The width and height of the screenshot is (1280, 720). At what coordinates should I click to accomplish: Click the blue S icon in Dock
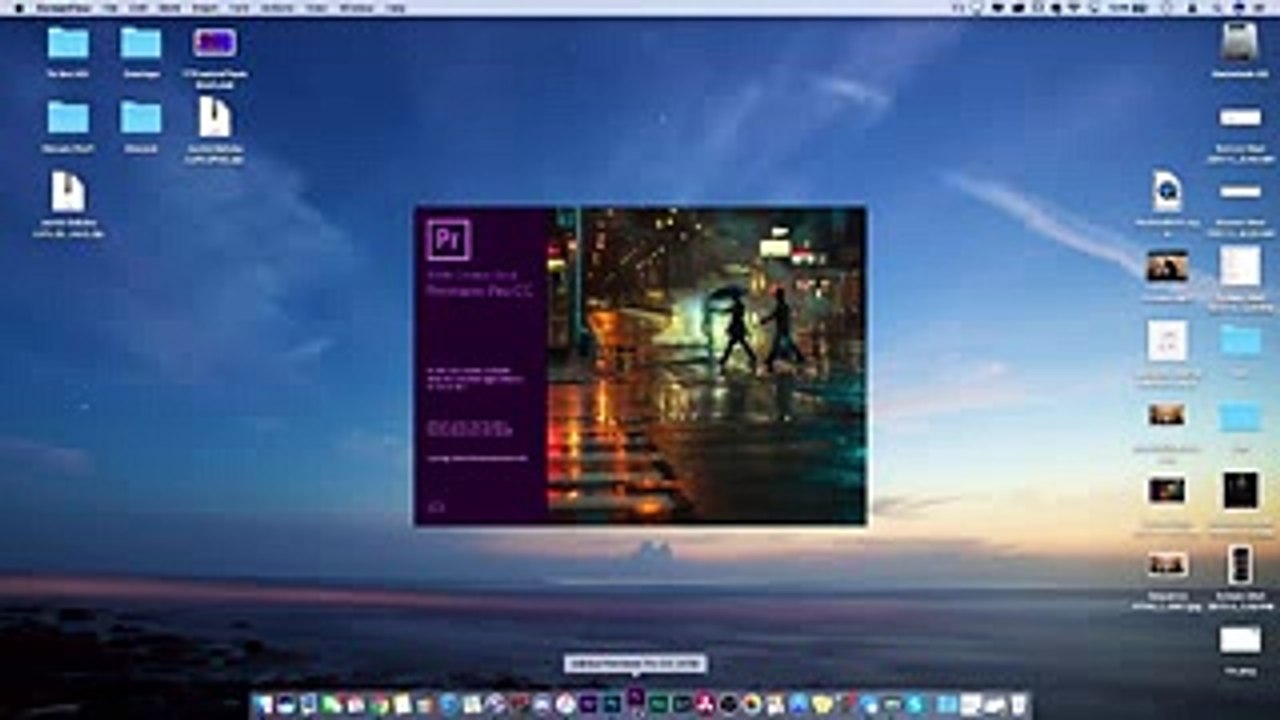click(x=914, y=704)
